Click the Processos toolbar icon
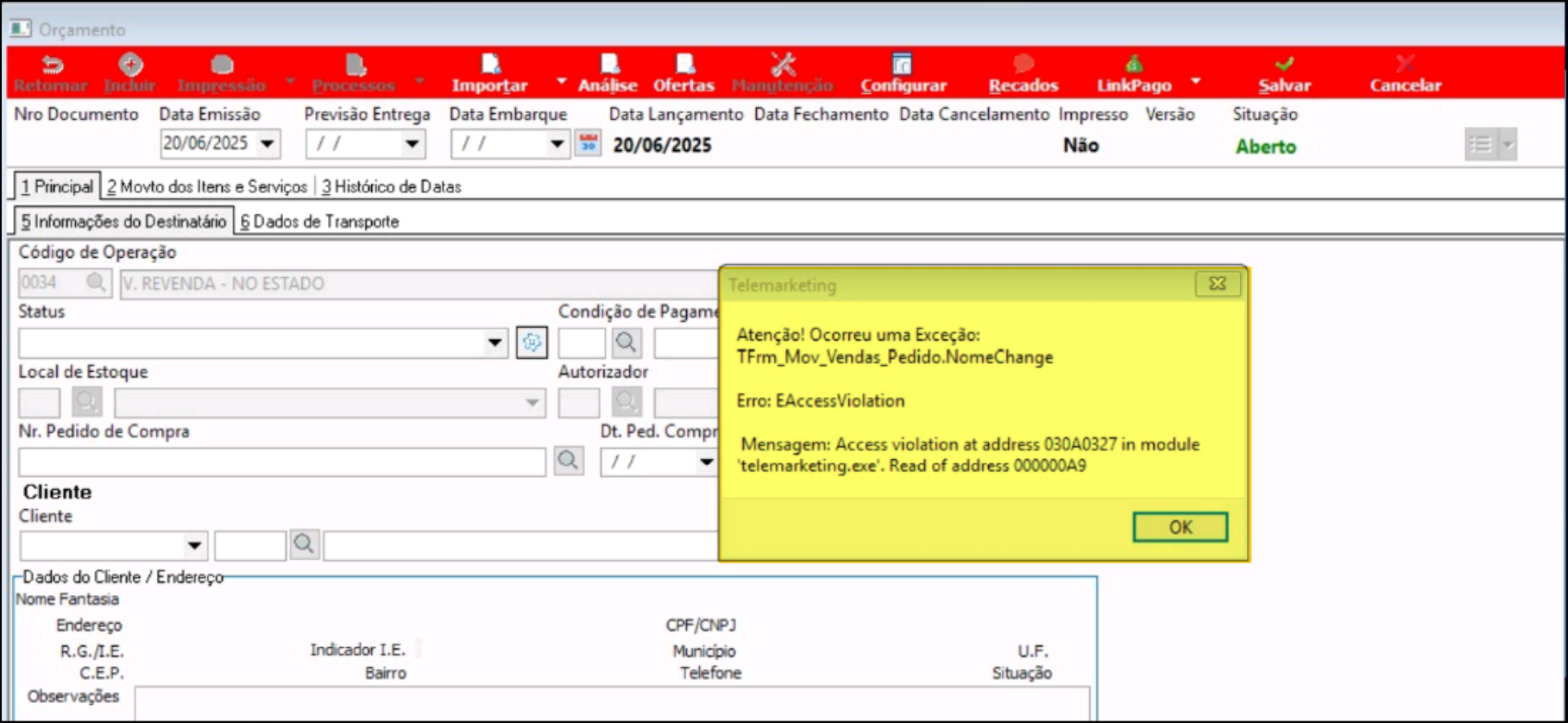This screenshot has width=1568, height=723. (356, 65)
